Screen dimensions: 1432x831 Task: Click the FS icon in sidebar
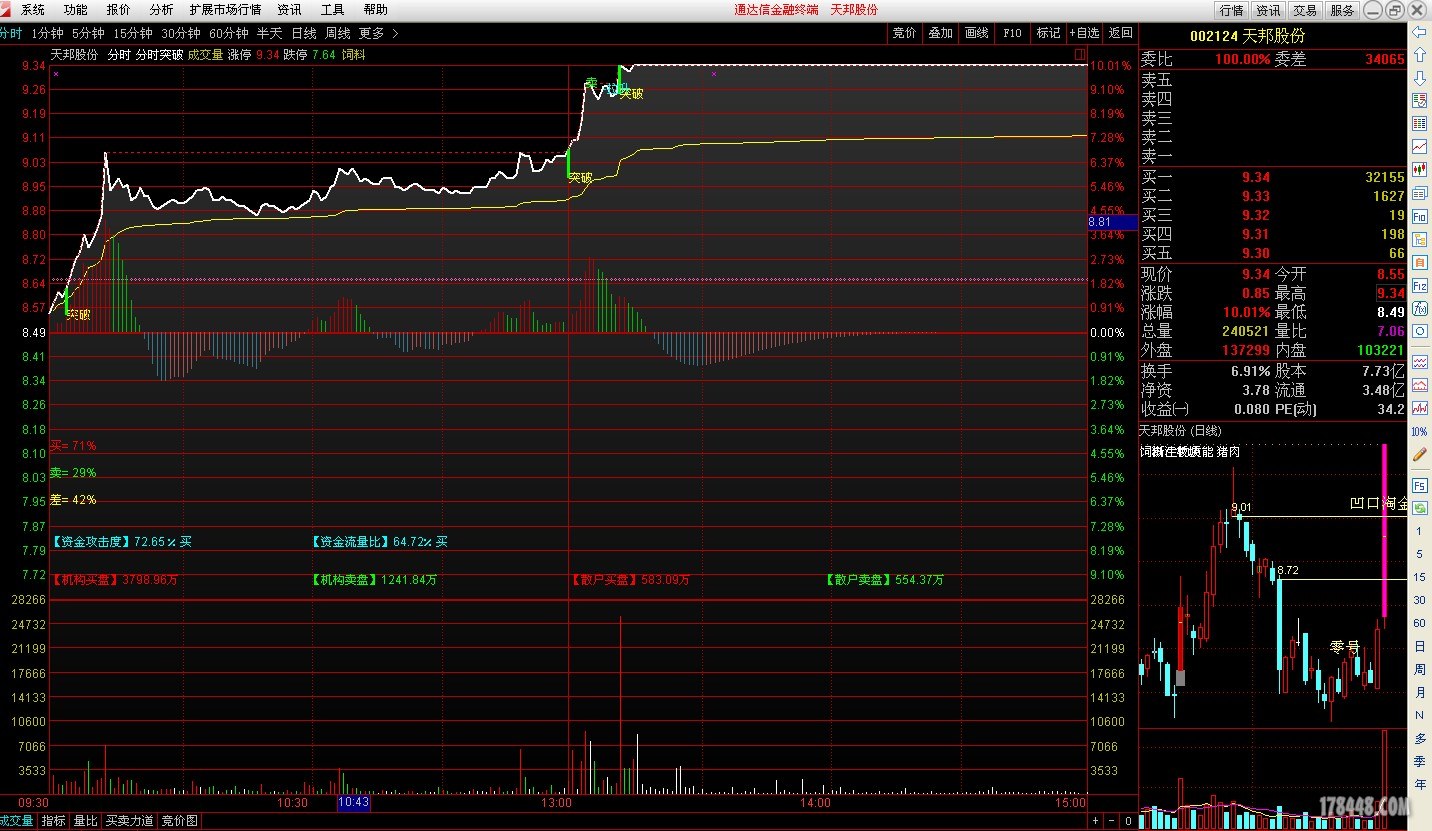1419,485
